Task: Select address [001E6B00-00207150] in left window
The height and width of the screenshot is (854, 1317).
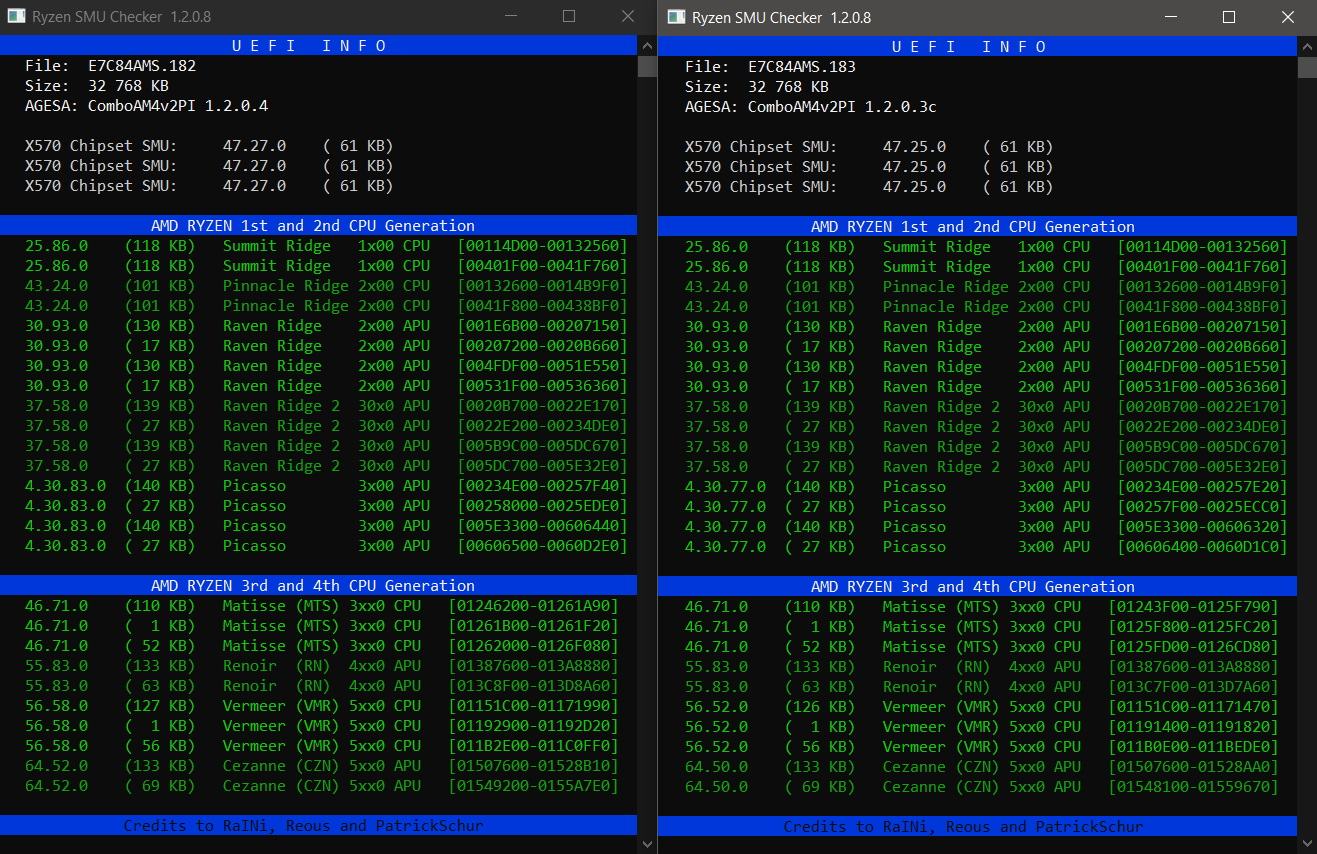Action: coord(543,326)
